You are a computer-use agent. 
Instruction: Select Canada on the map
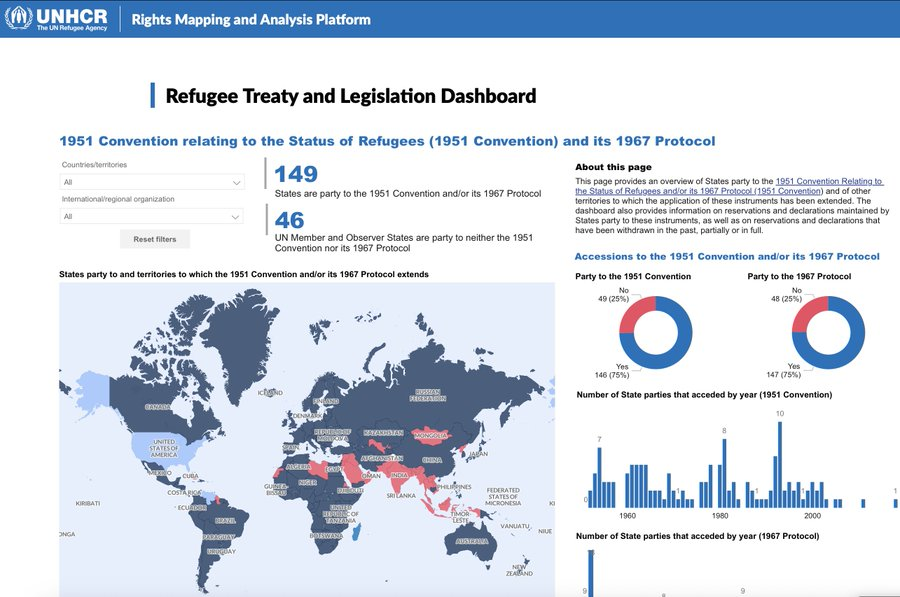[x=157, y=407]
